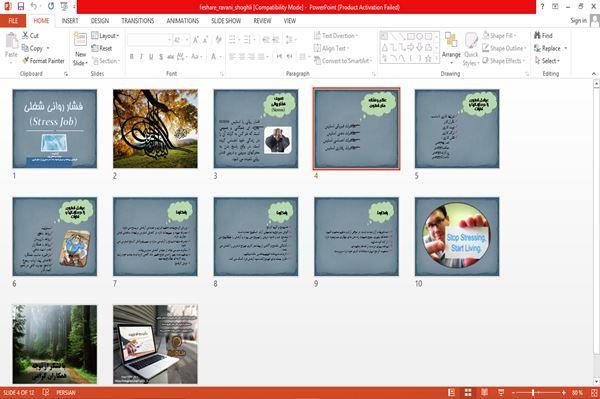Click the Save icon in the quick access toolbar
Screen dimensions: 600x399
tap(21, 7)
